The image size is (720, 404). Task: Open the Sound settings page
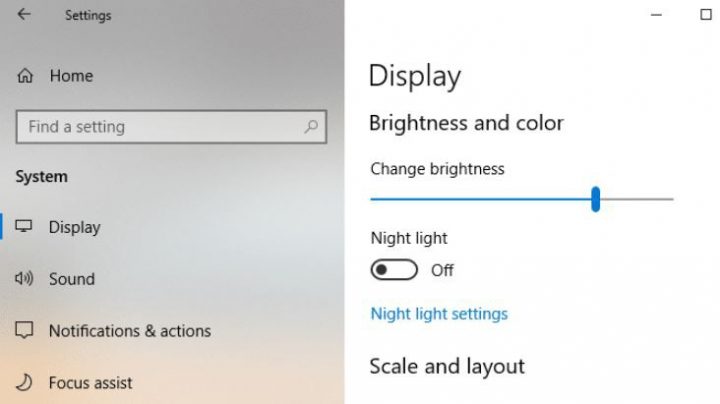tap(71, 279)
